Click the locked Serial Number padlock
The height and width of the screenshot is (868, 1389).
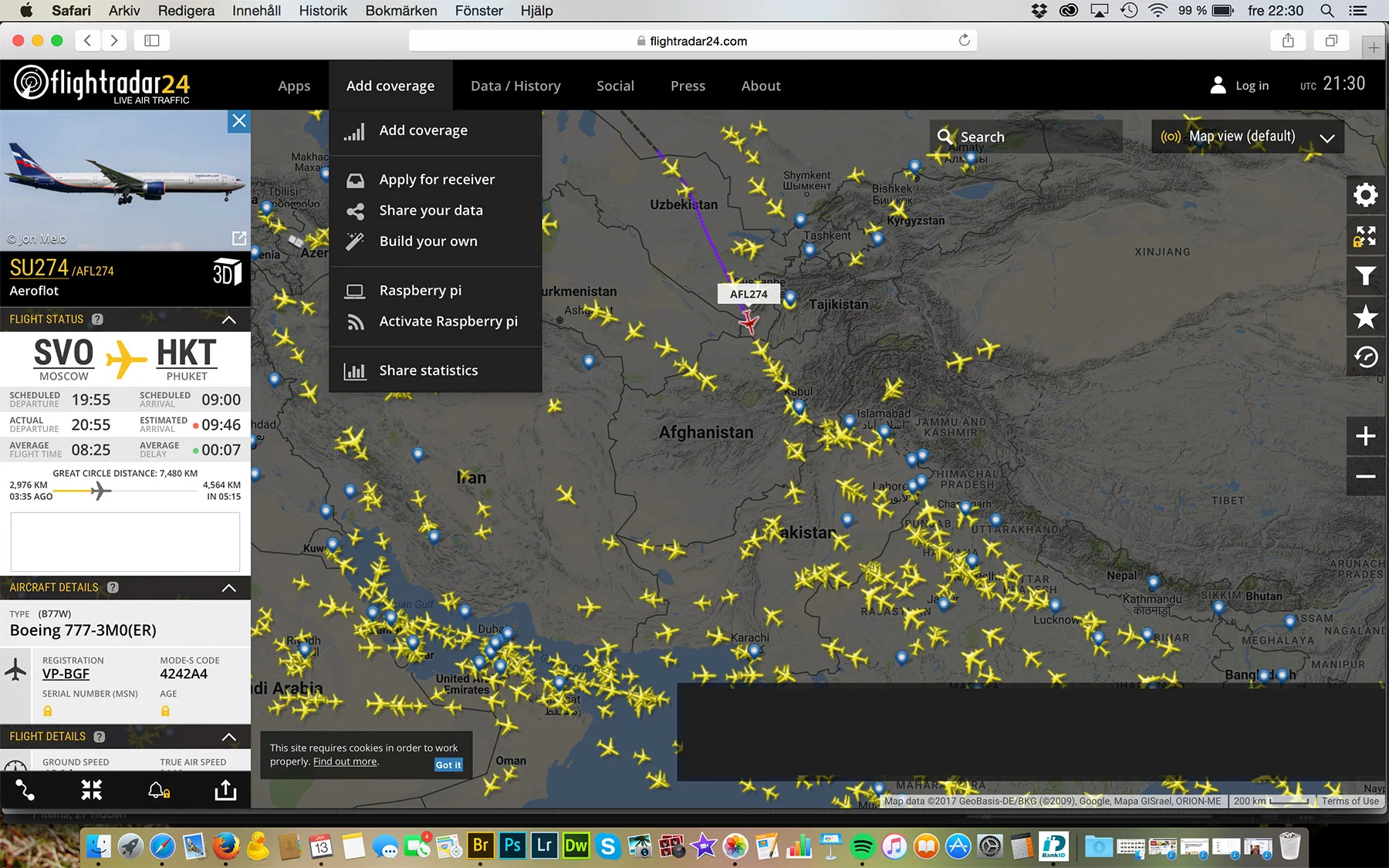(48, 711)
